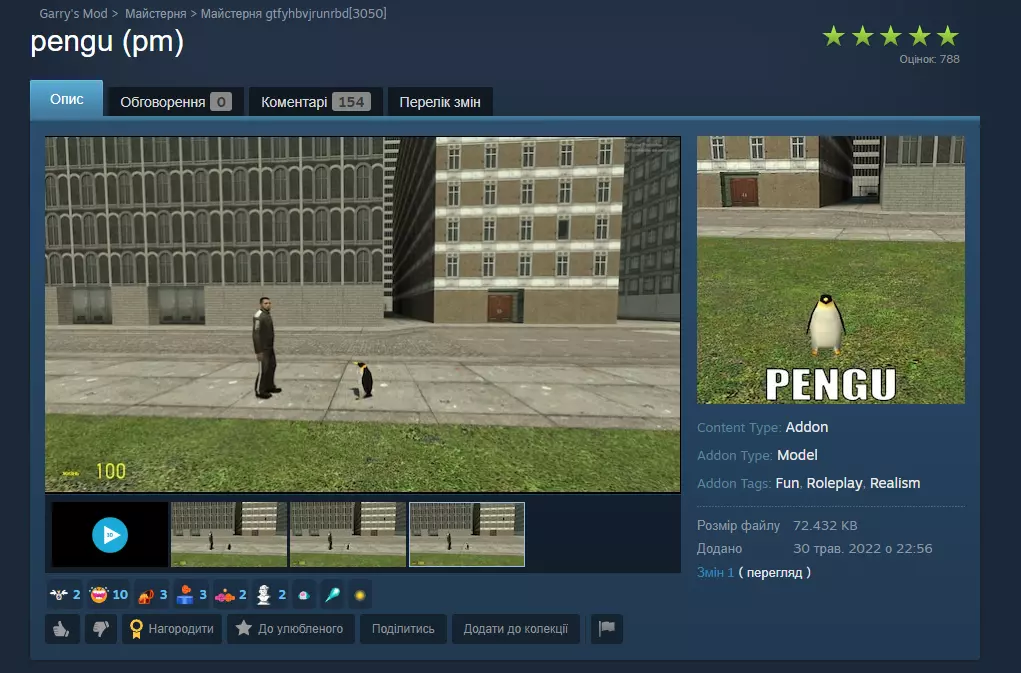Open the Коментарі tab with 154 comments

click(x=316, y=102)
